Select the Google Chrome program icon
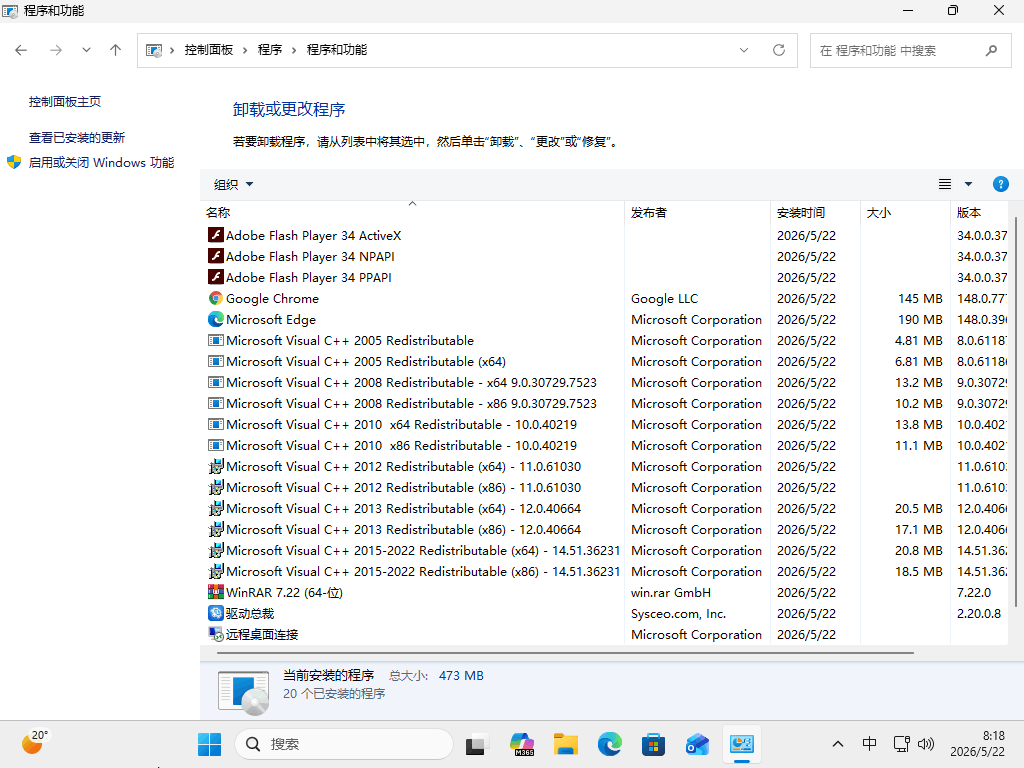Image resolution: width=1024 pixels, height=768 pixels. click(216, 298)
